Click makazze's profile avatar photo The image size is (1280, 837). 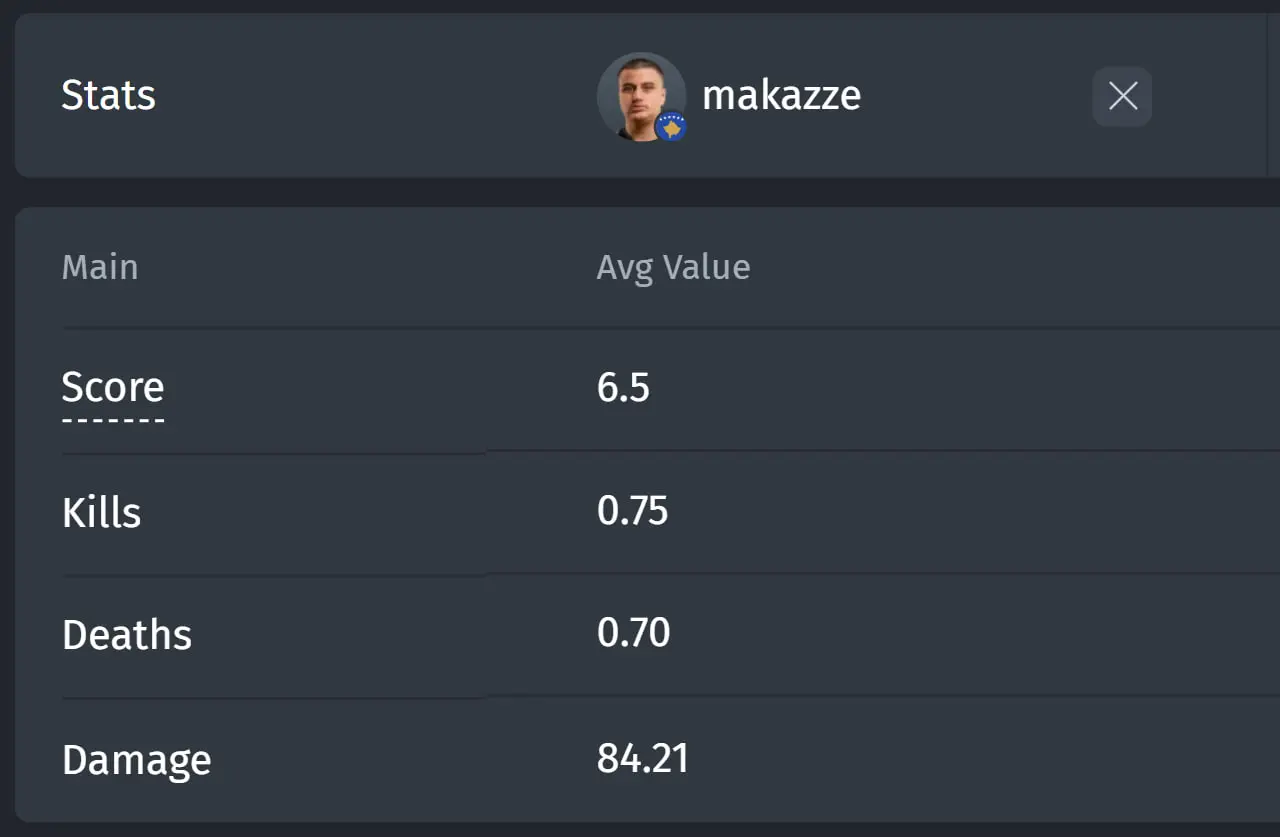point(641,96)
